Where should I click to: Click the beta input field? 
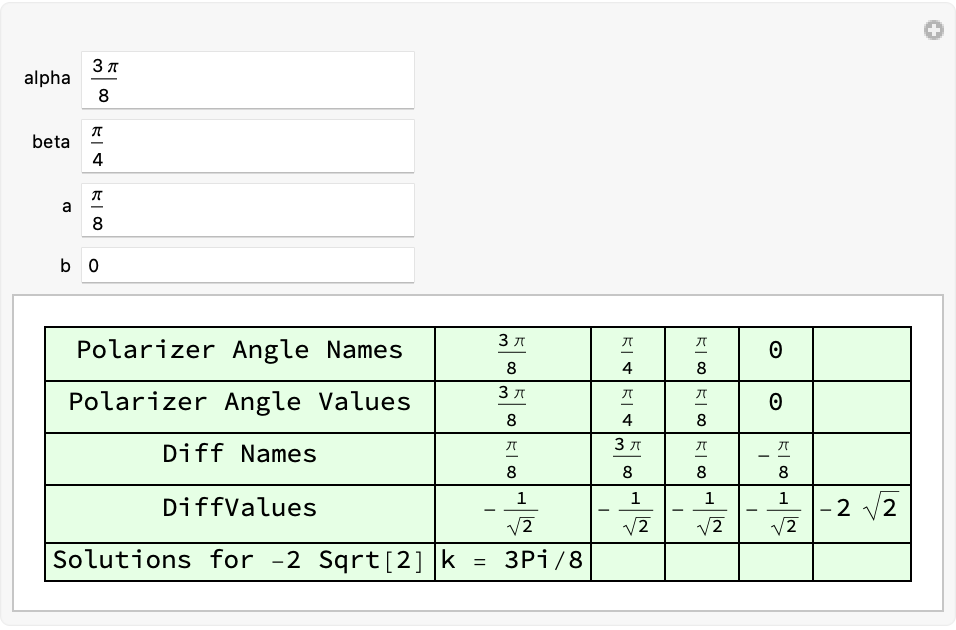pos(248,146)
